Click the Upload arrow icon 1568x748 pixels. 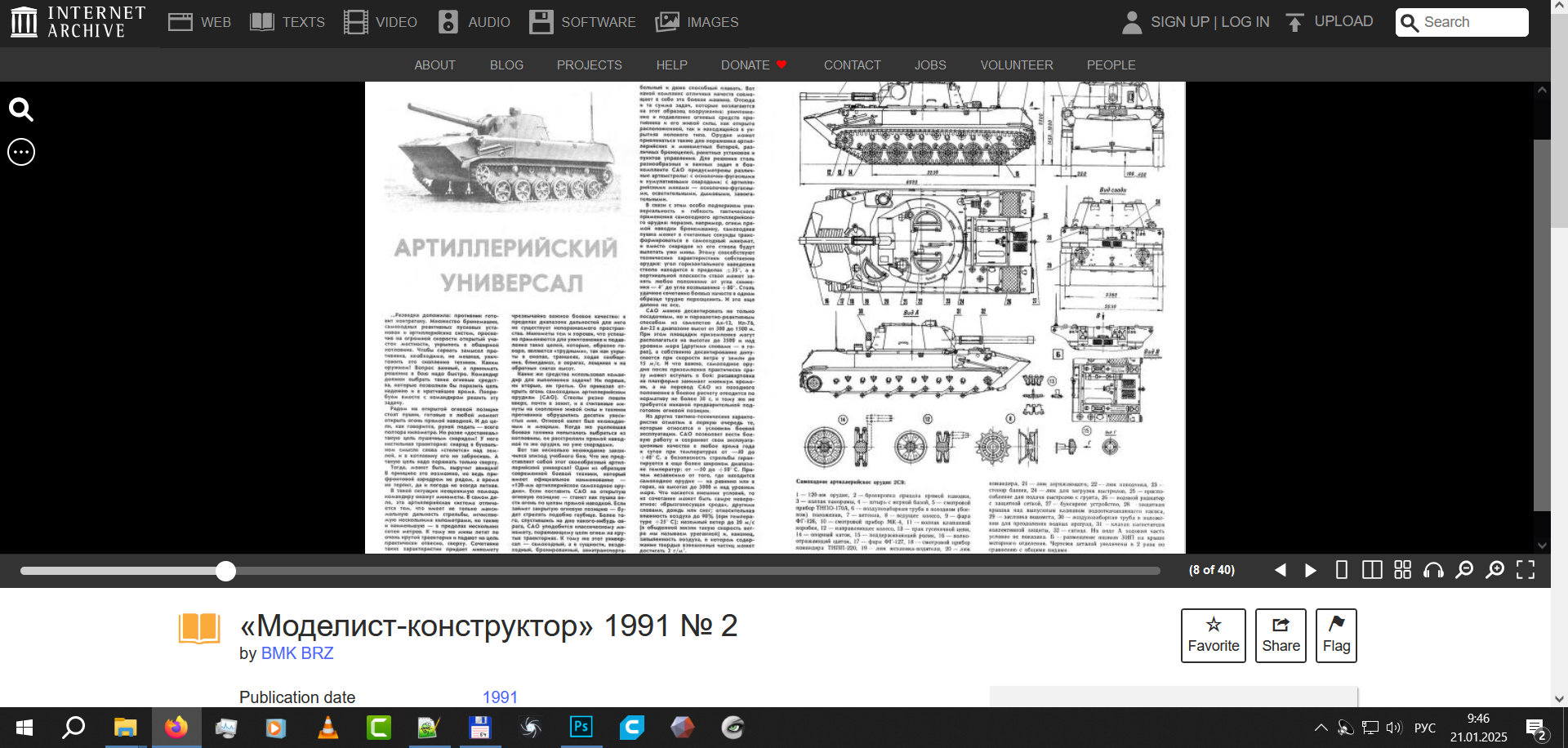coord(1294,22)
